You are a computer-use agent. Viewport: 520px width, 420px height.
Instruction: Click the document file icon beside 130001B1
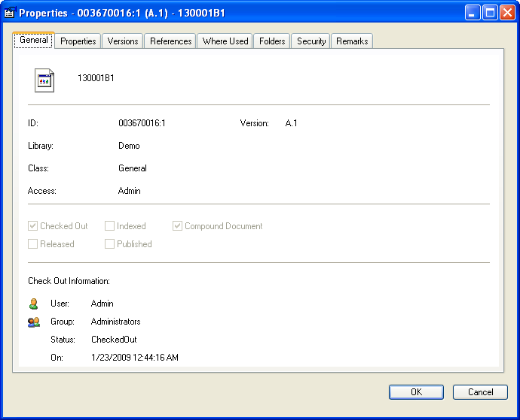(44, 80)
